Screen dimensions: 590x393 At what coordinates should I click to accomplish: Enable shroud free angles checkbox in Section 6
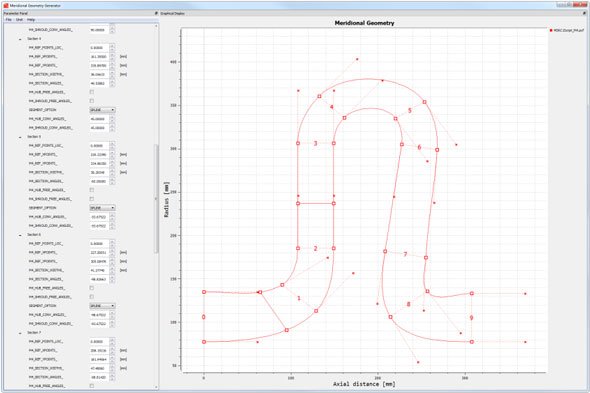pyautogui.click(x=92, y=297)
